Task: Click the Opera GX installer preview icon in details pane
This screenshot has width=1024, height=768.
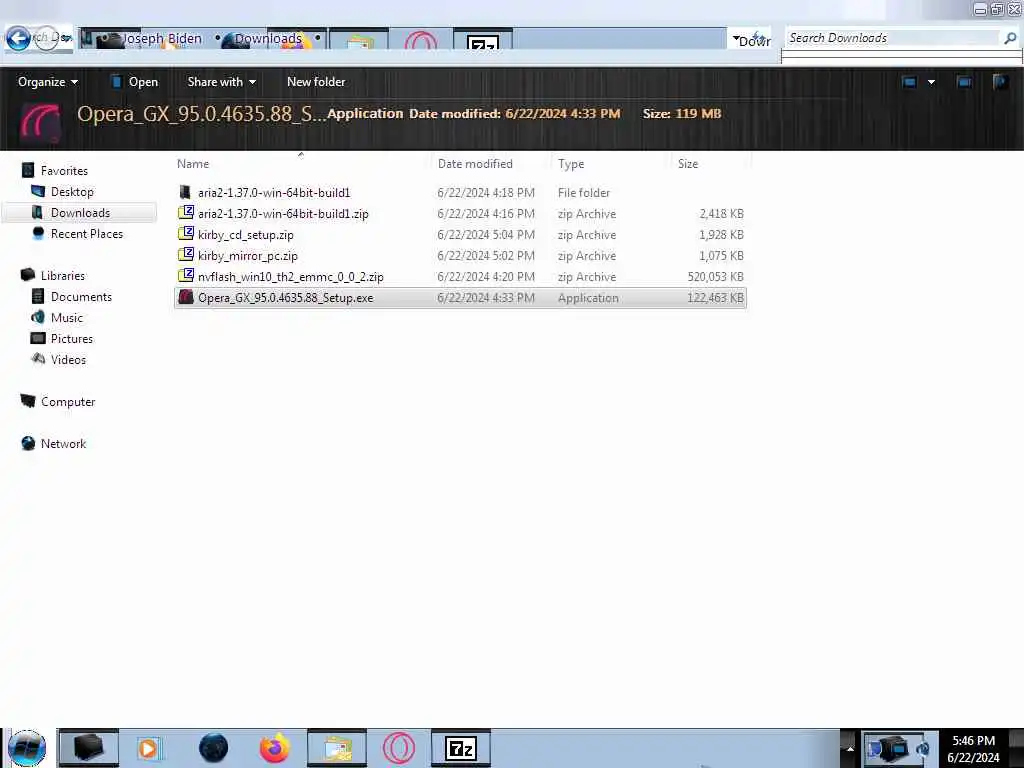Action: click(40, 122)
